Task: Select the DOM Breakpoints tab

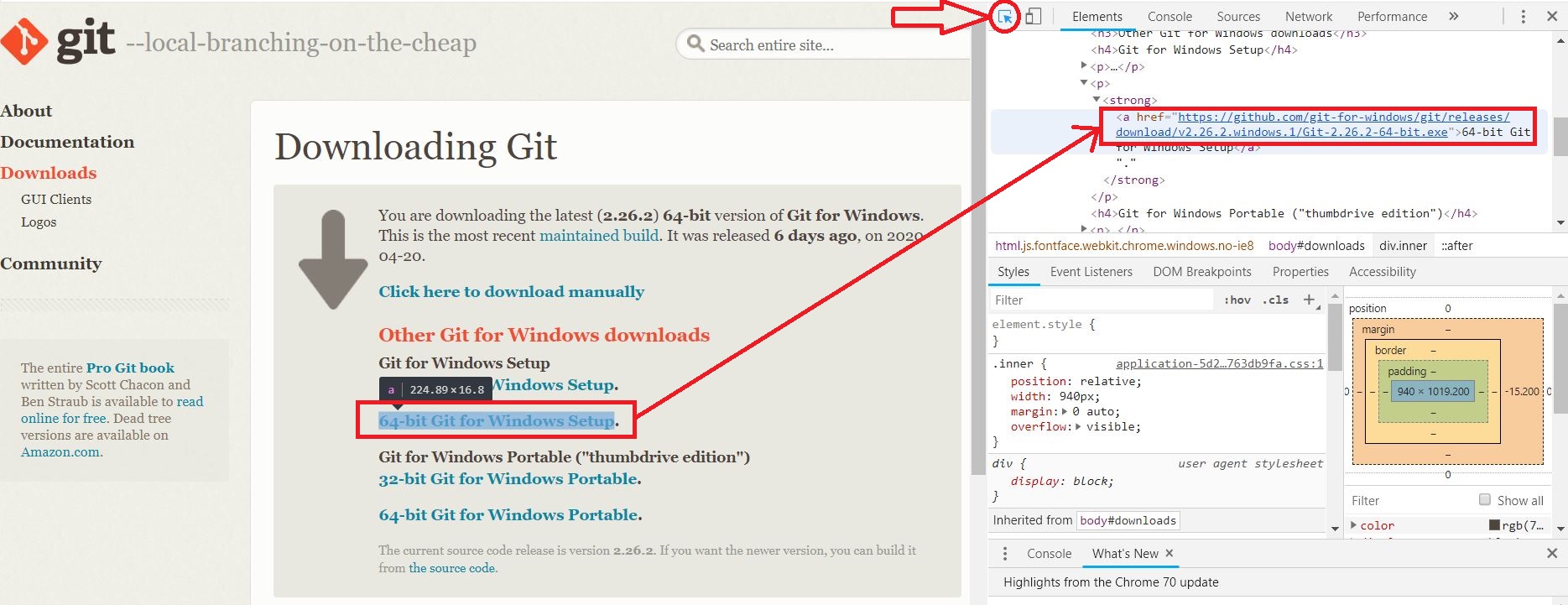Action: tap(1202, 272)
